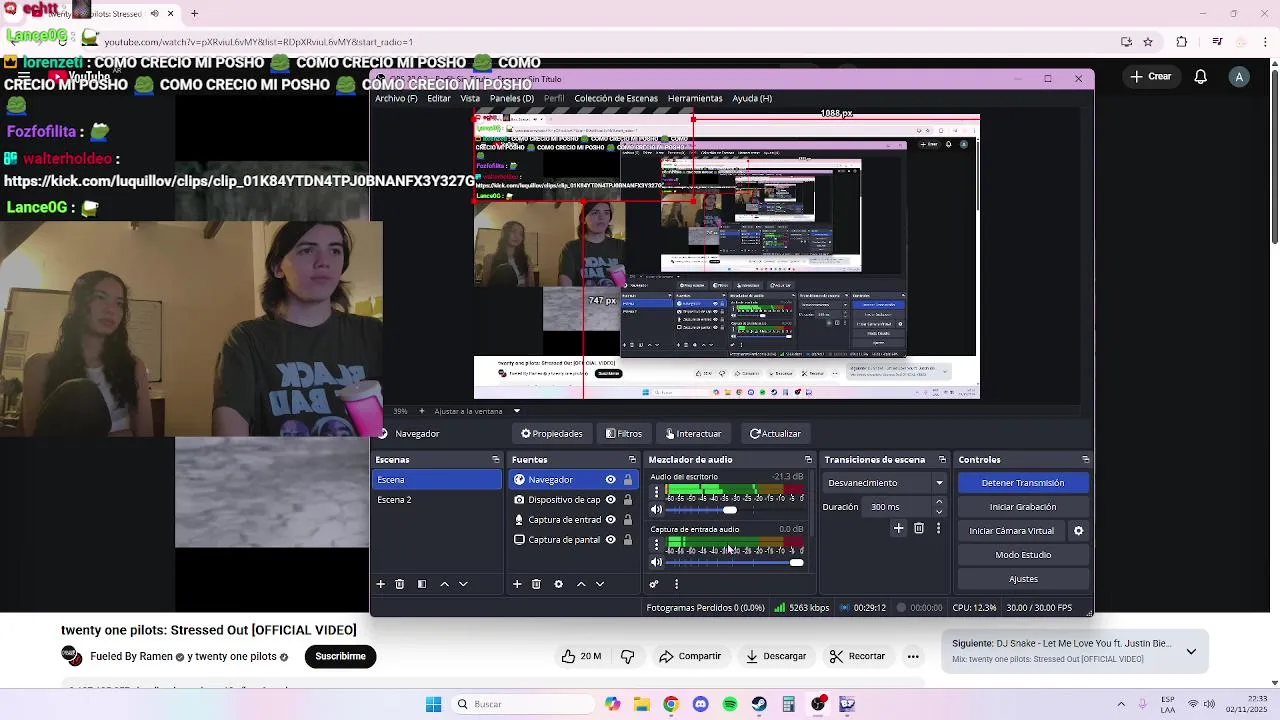Show hidden system tray icons
Viewport: 1280px width, 720px height.
pos(1121,704)
